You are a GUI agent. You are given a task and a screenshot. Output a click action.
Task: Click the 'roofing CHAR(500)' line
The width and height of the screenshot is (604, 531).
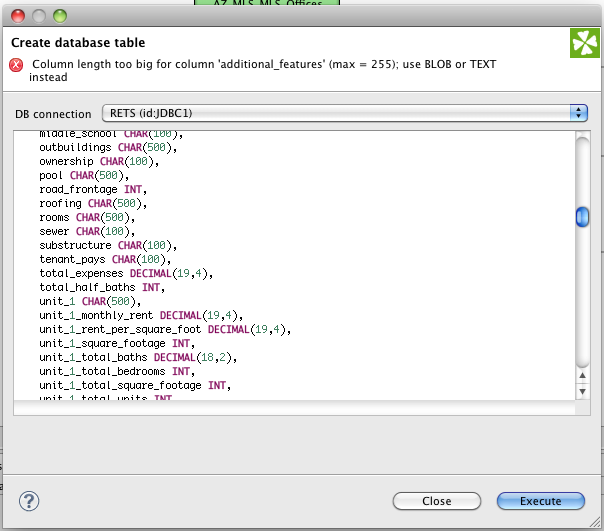(x=93, y=203)
